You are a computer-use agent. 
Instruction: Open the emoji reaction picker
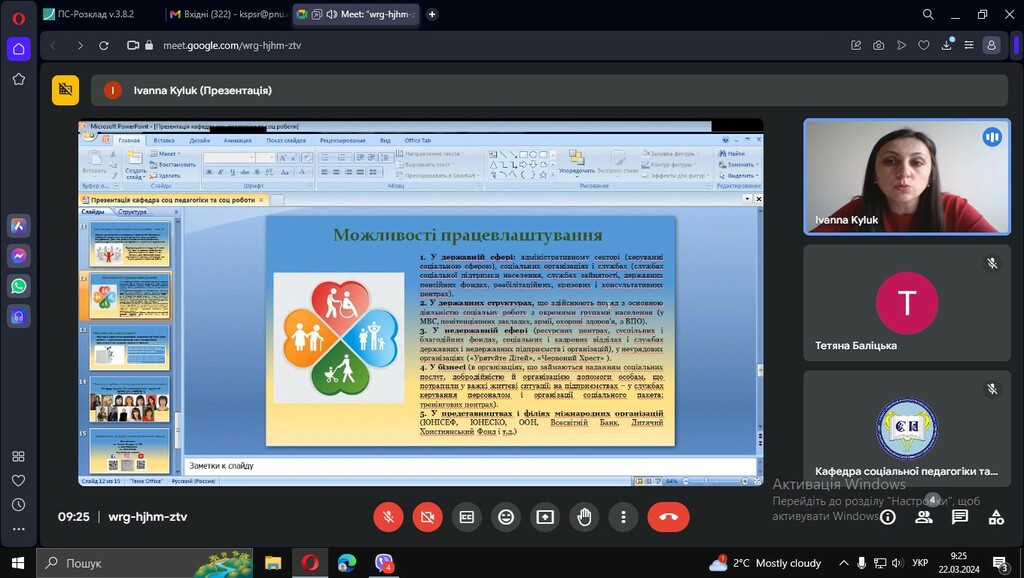click(506, 517)
